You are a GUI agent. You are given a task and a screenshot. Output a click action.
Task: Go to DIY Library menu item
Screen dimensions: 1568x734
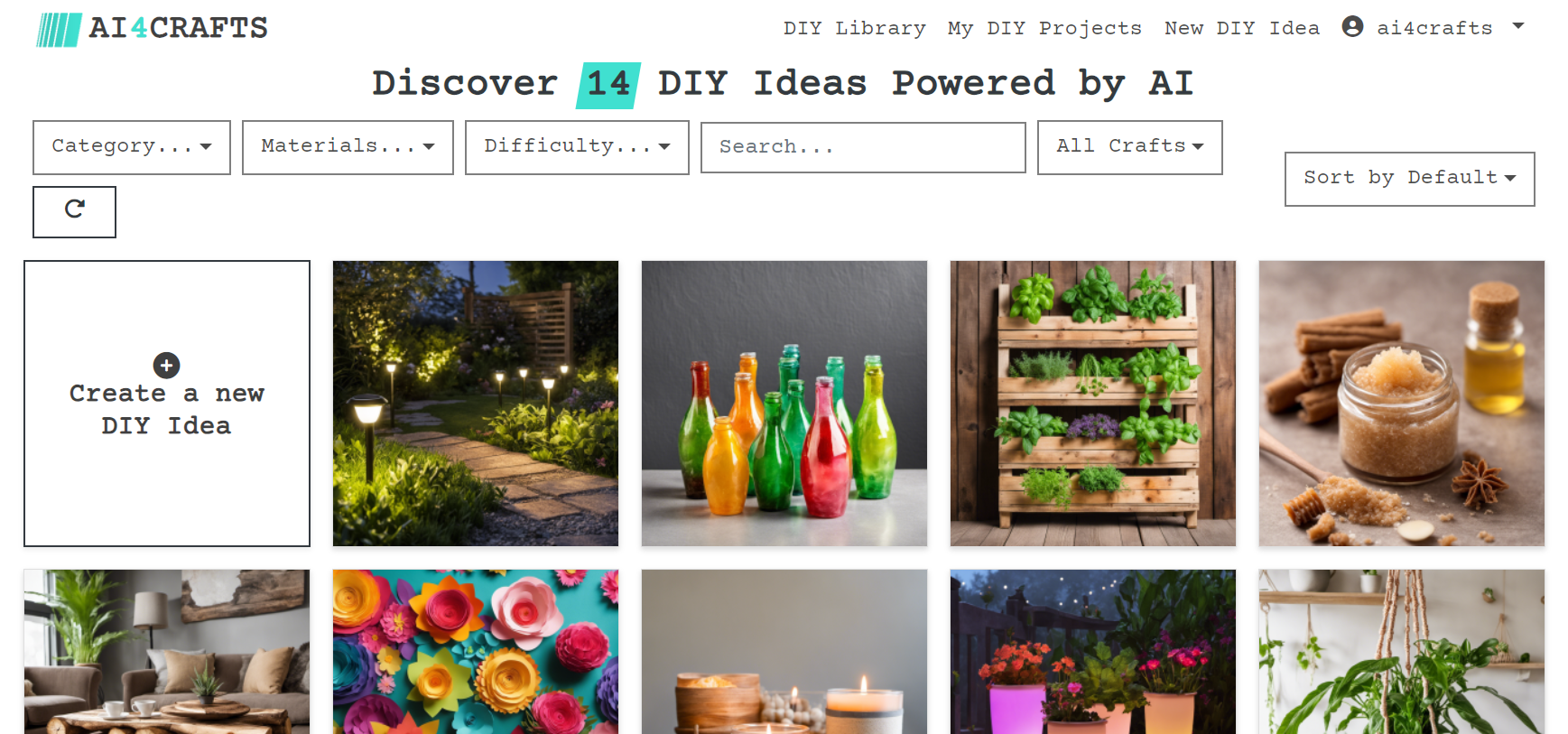[x=854, y=28]
